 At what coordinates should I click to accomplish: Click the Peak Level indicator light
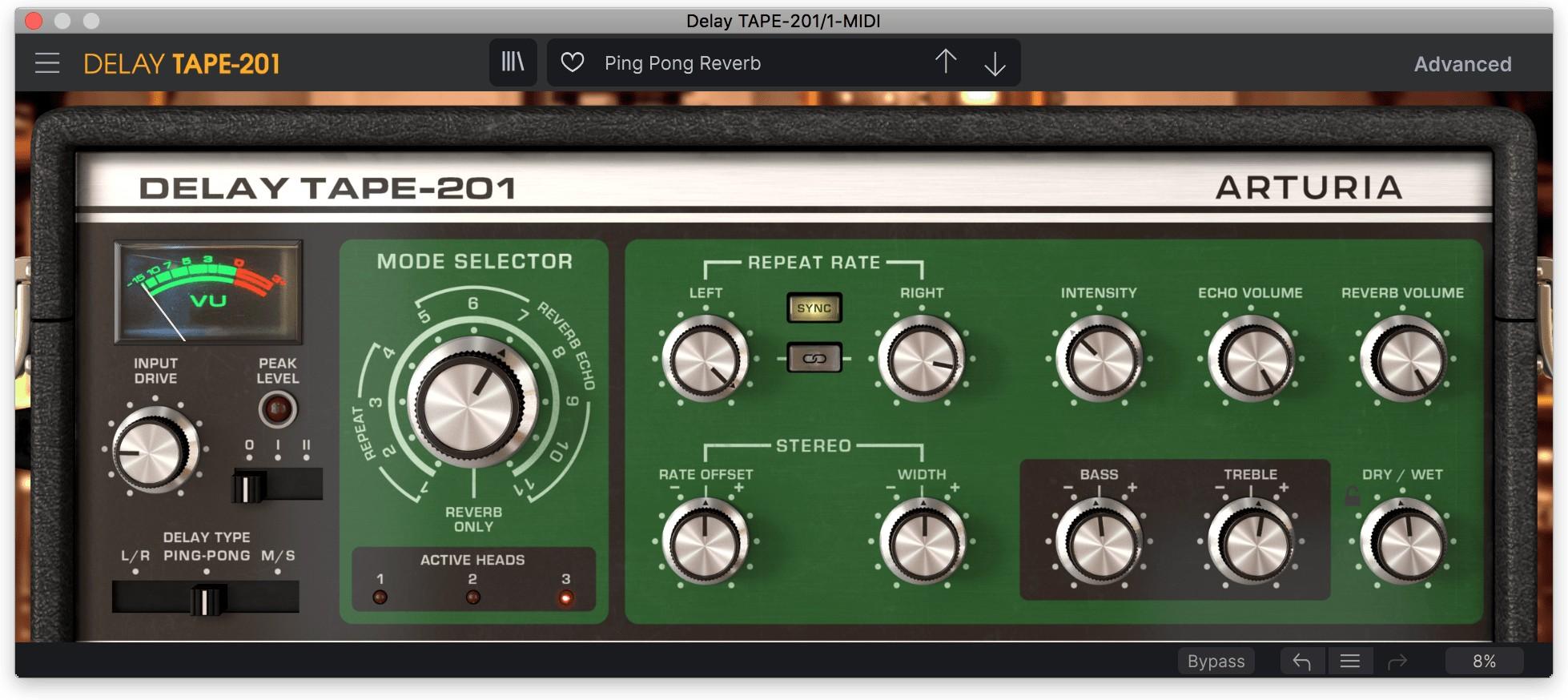(x=277, y=410)
